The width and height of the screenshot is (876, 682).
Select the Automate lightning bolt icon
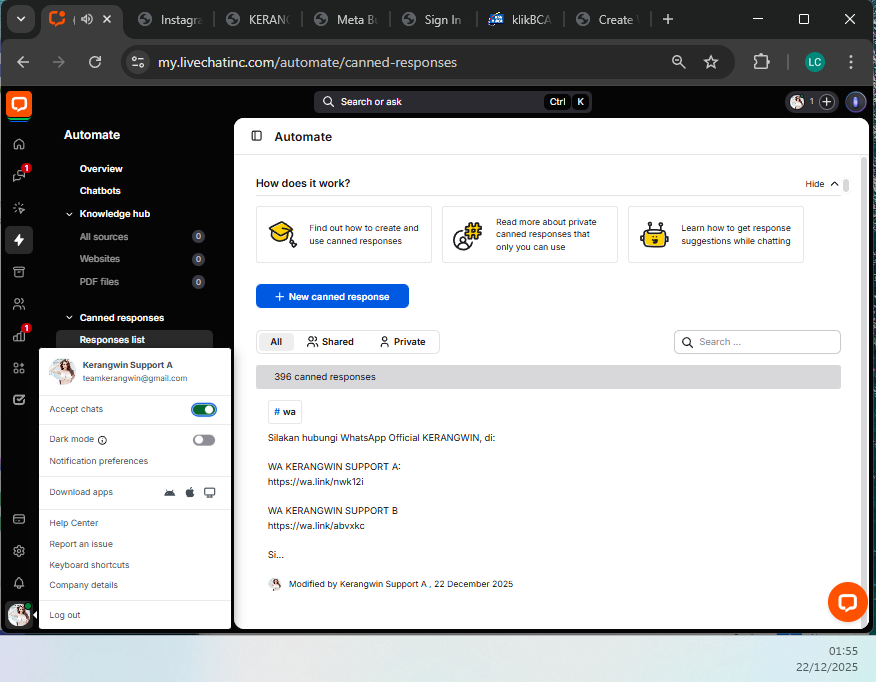point(19,240)
